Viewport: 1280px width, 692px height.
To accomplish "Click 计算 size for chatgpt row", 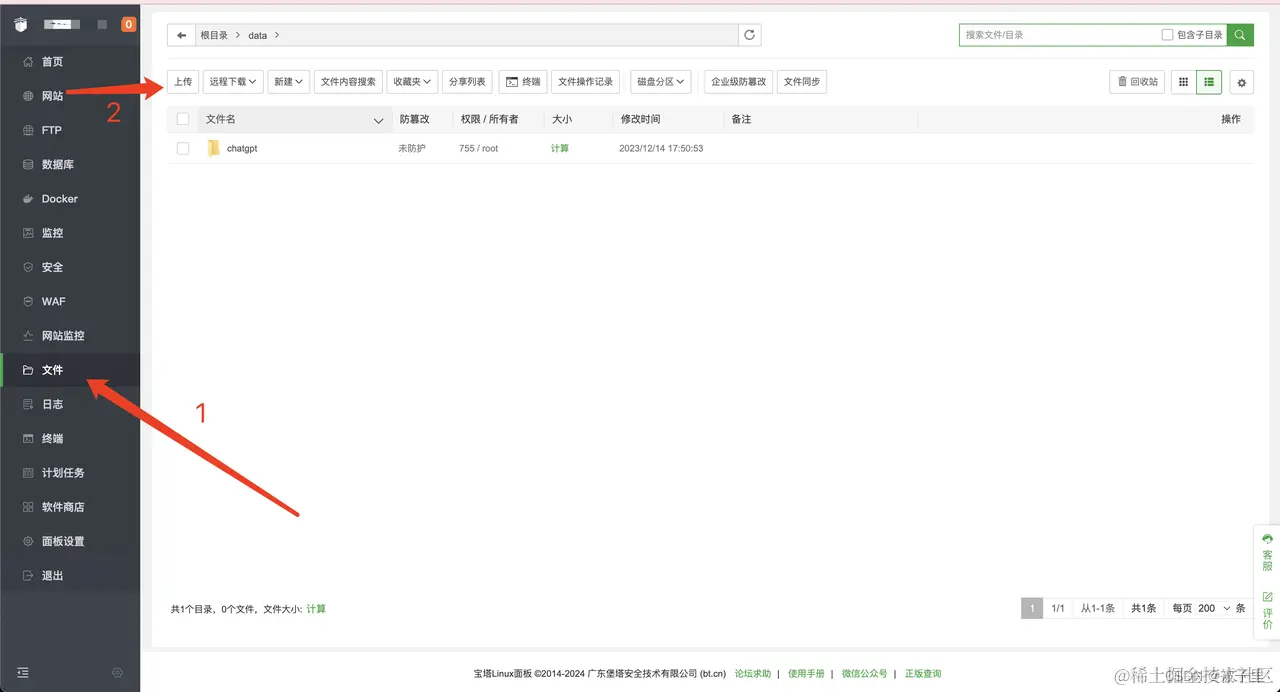I will [560, 148].
